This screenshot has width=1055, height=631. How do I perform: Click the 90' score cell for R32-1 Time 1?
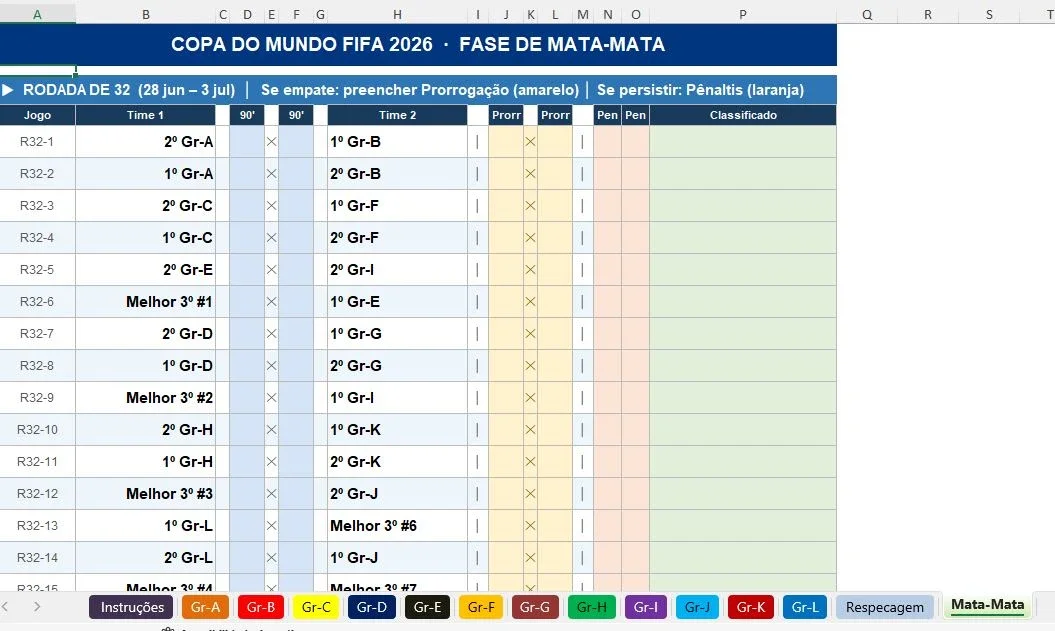pyautogui.click(x=247, y=141)
